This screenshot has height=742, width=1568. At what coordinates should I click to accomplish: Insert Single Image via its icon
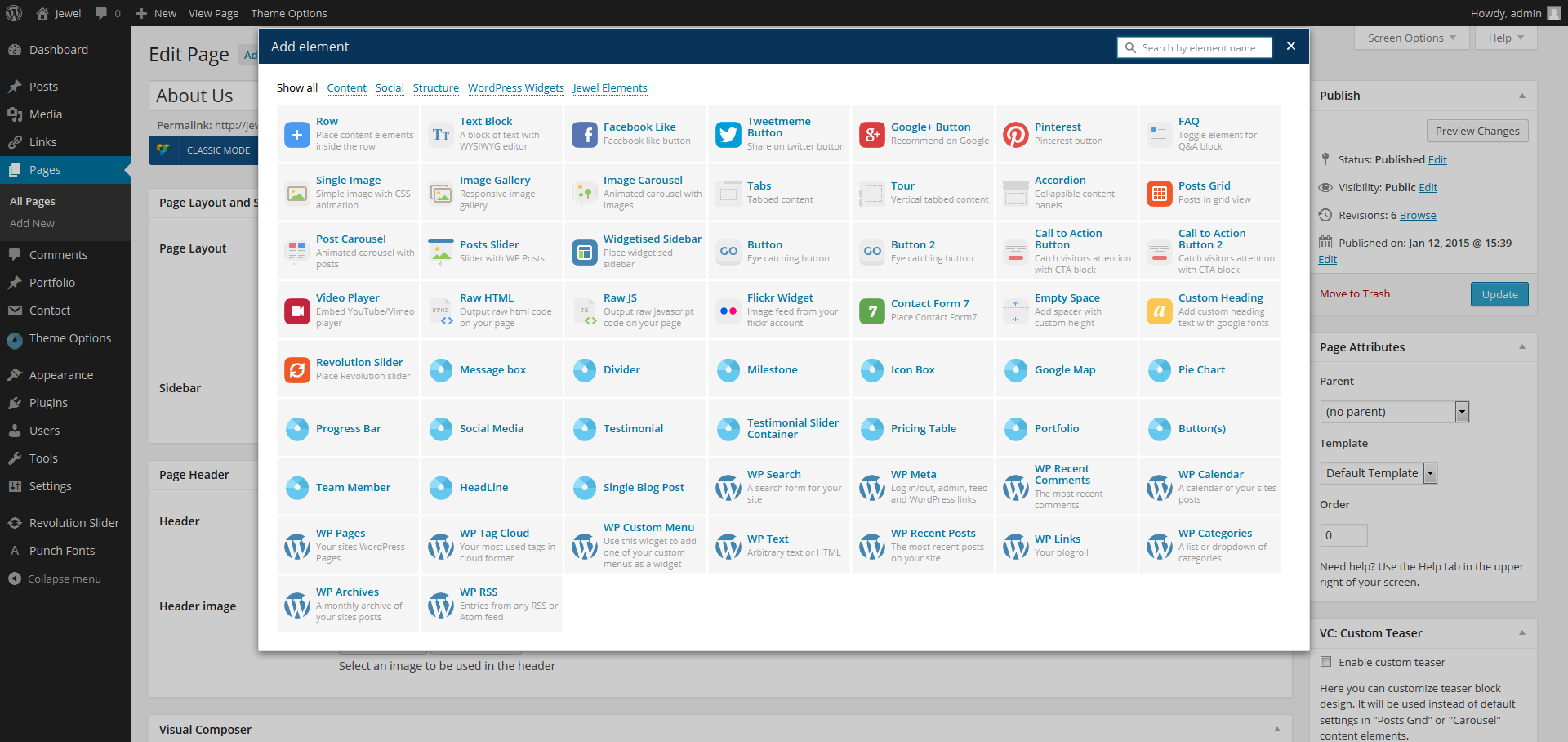(297, 193)
